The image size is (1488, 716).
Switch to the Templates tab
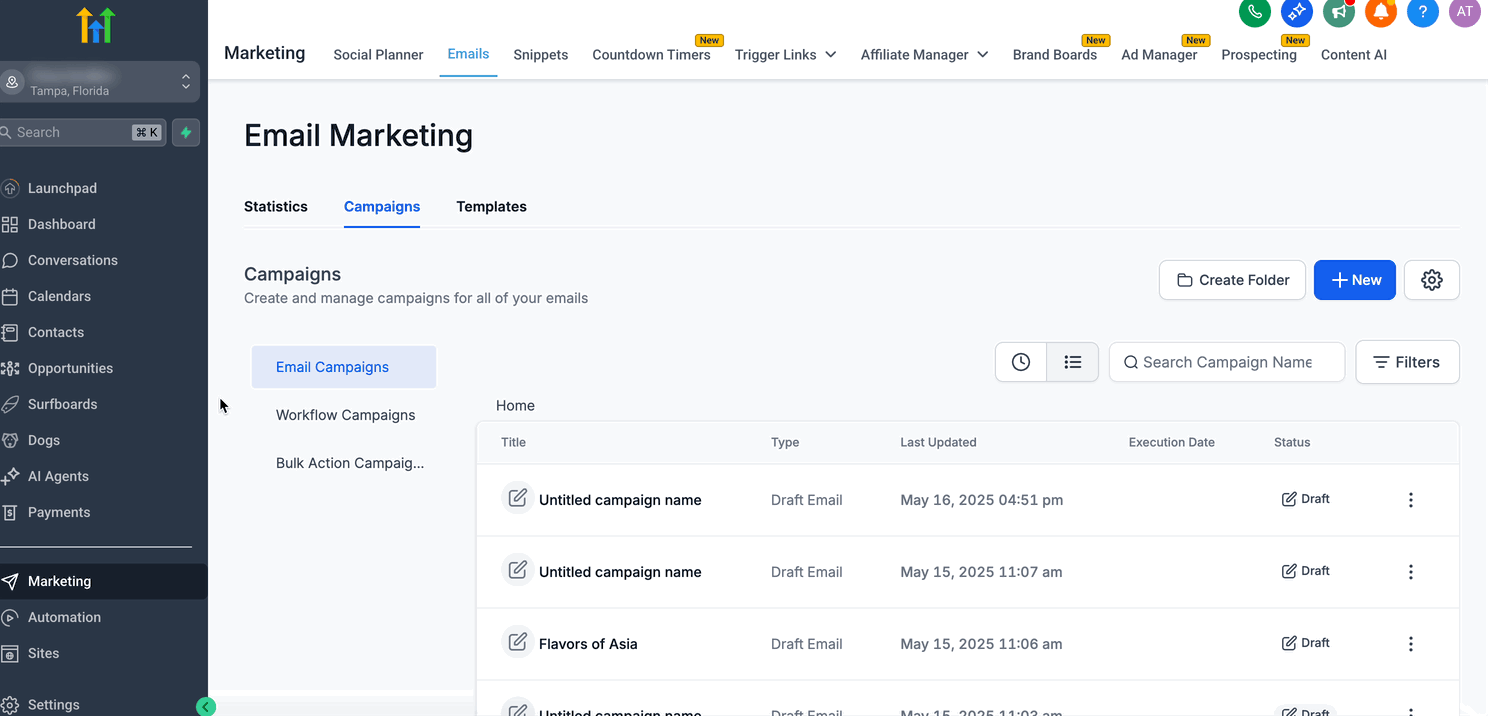coord(491,207)
